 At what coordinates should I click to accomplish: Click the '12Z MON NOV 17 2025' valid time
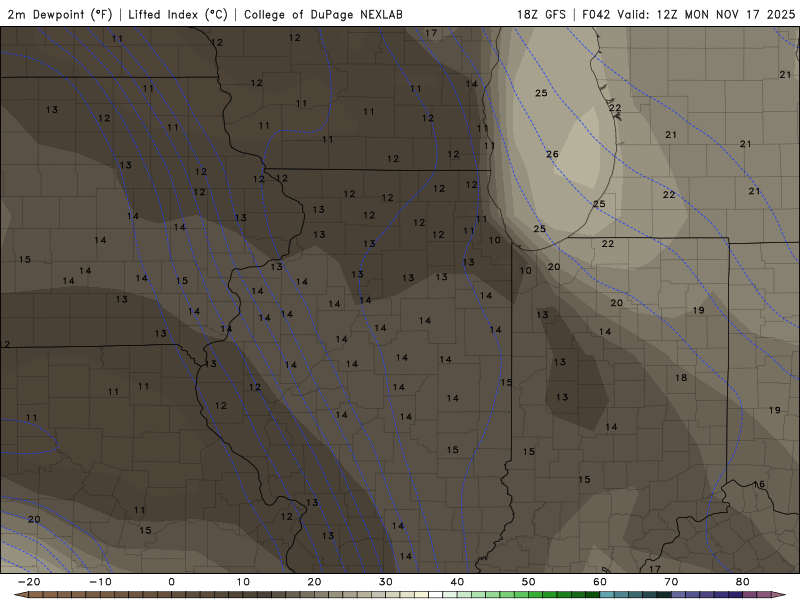tap(726, 14)
